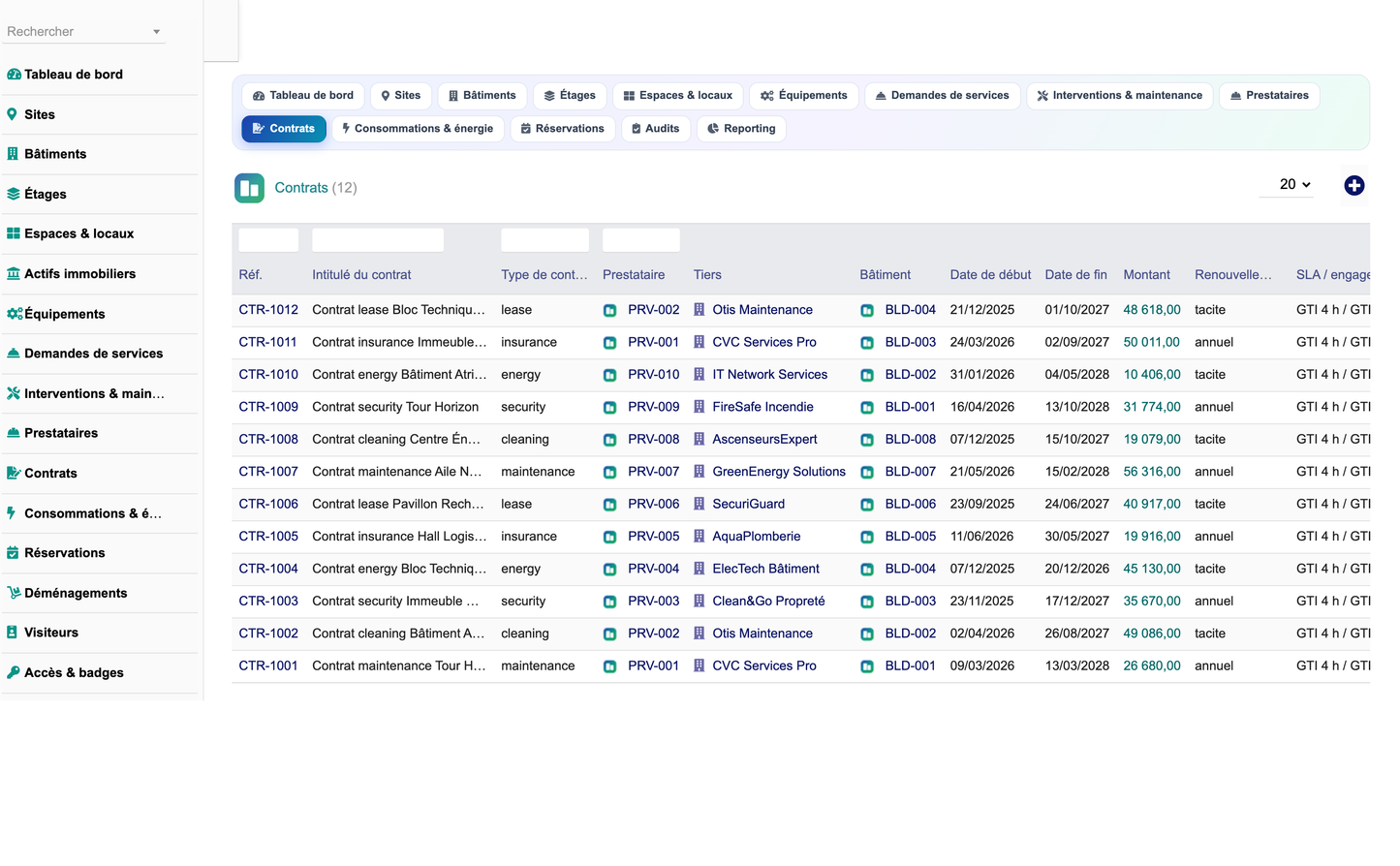Click the Déménagements dolly icon in sidebar
The width and height of the screenshot is (1400, 866).
click(x=15, y=593)
